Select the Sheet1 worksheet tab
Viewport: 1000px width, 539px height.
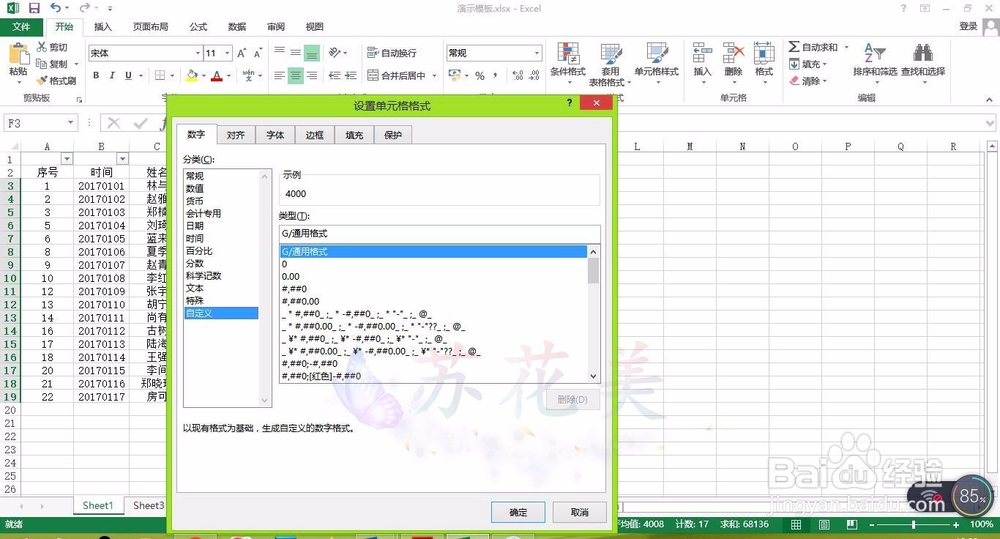98,505
